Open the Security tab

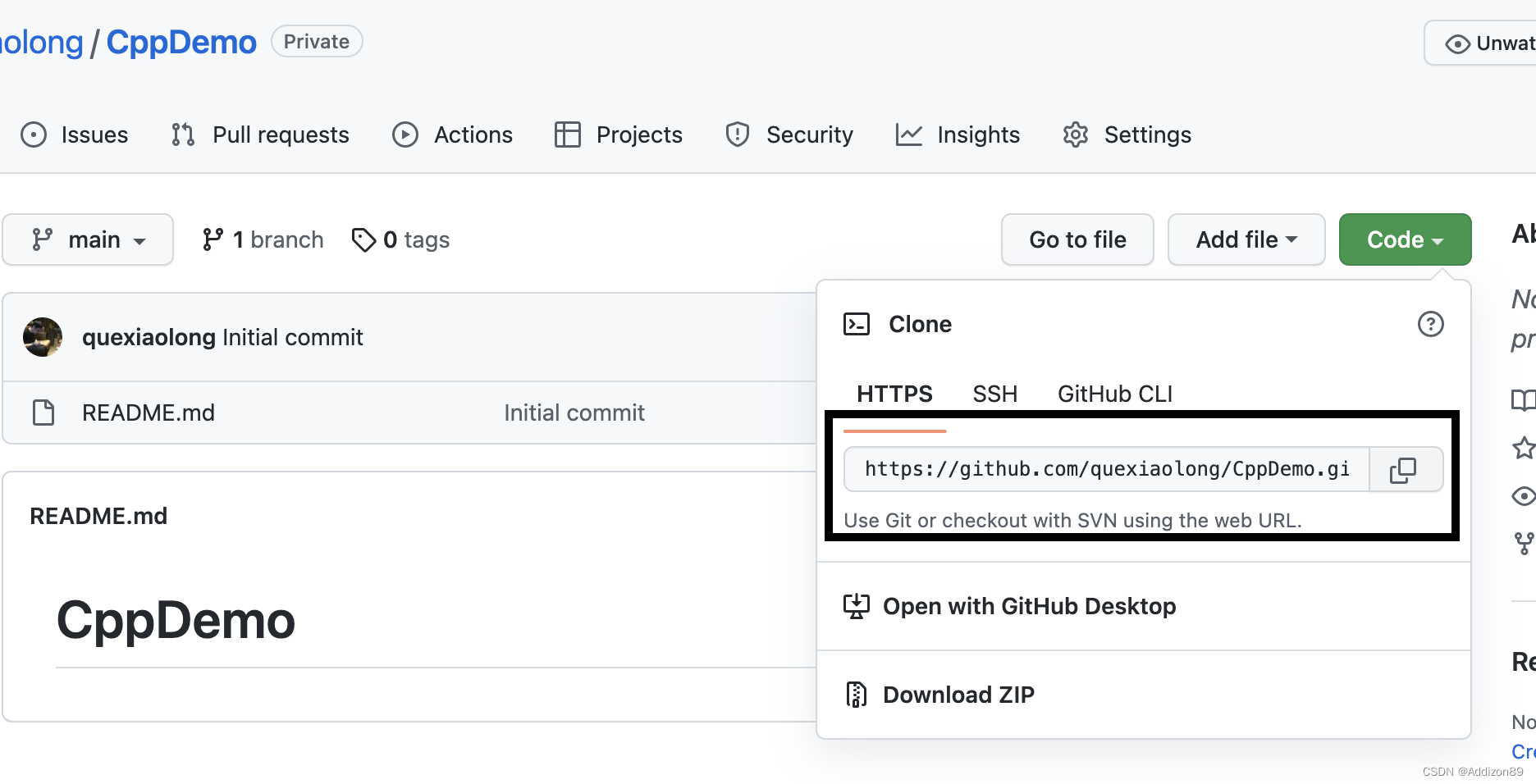coord(789,134)
